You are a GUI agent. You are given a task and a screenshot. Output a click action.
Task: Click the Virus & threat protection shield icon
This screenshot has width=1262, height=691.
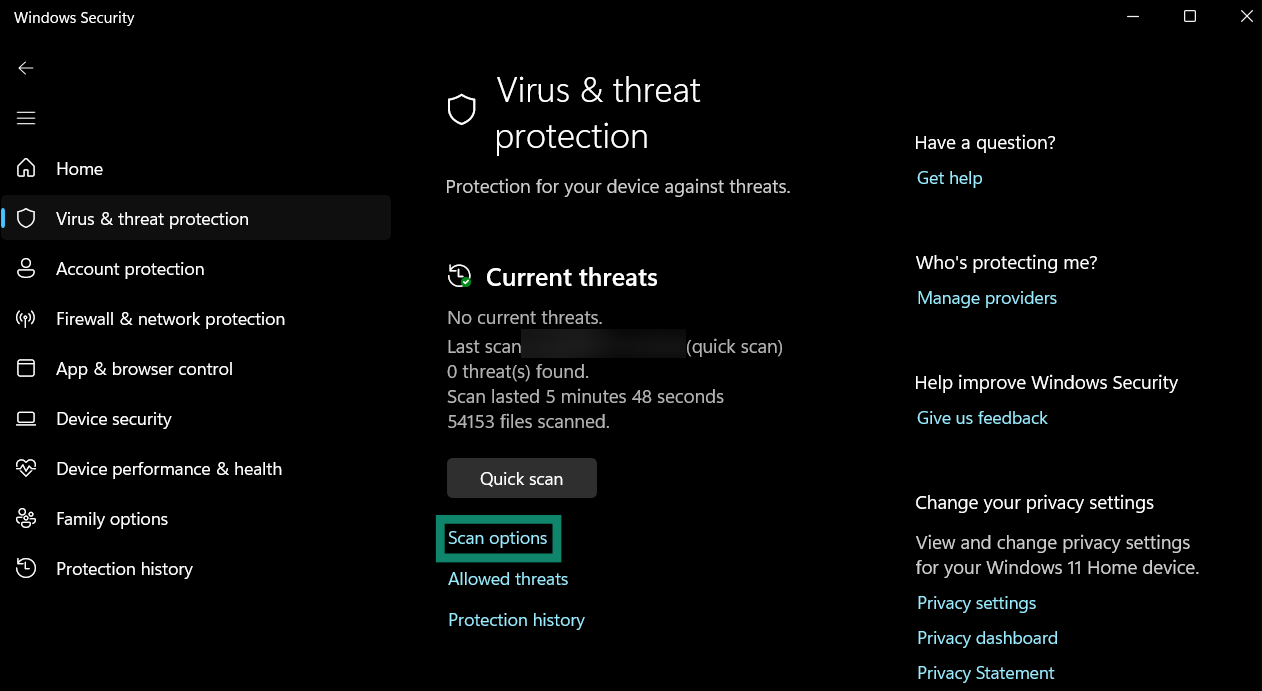(25, 218)
